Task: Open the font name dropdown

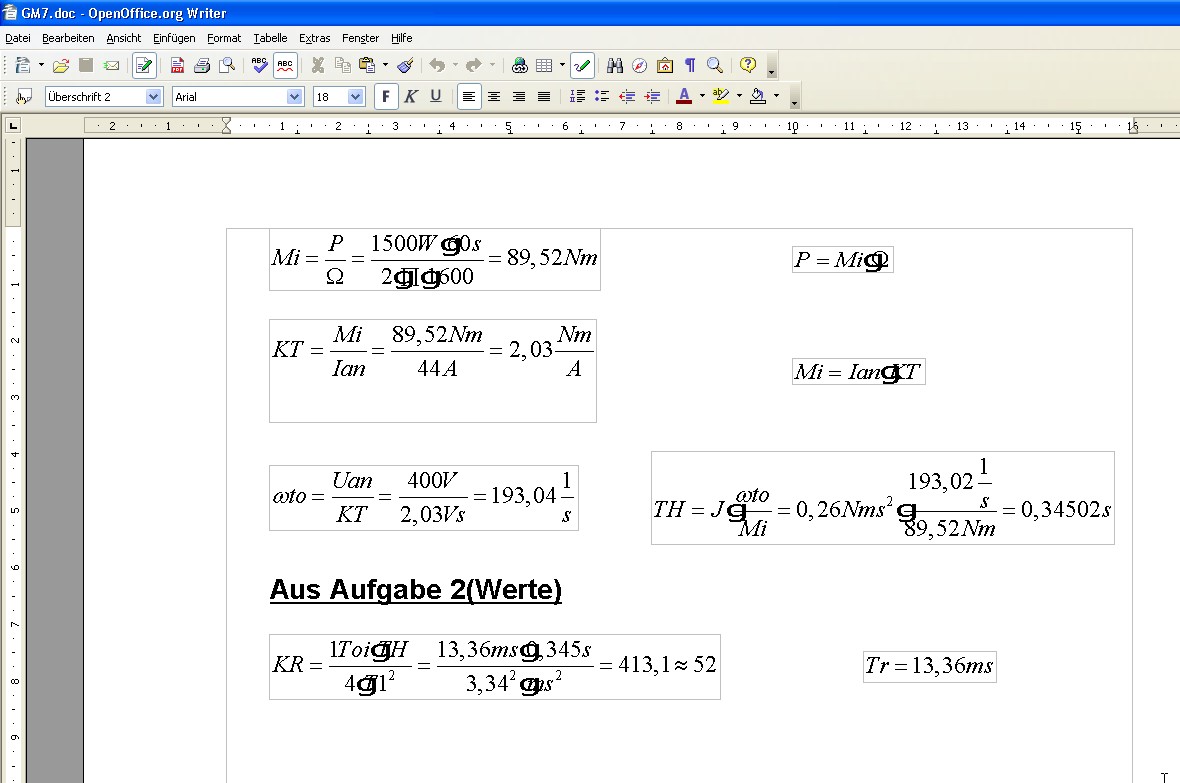Action: tap(295, 95)
